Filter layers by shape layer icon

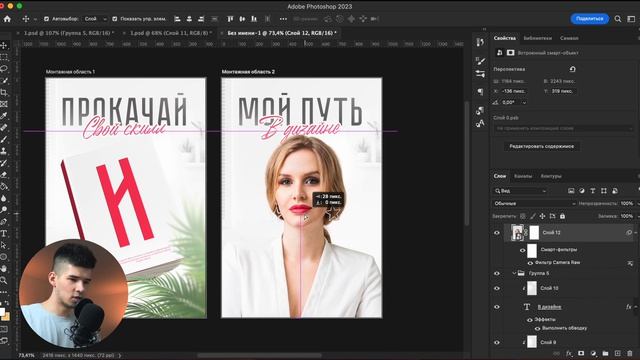[x=604, y=191]
